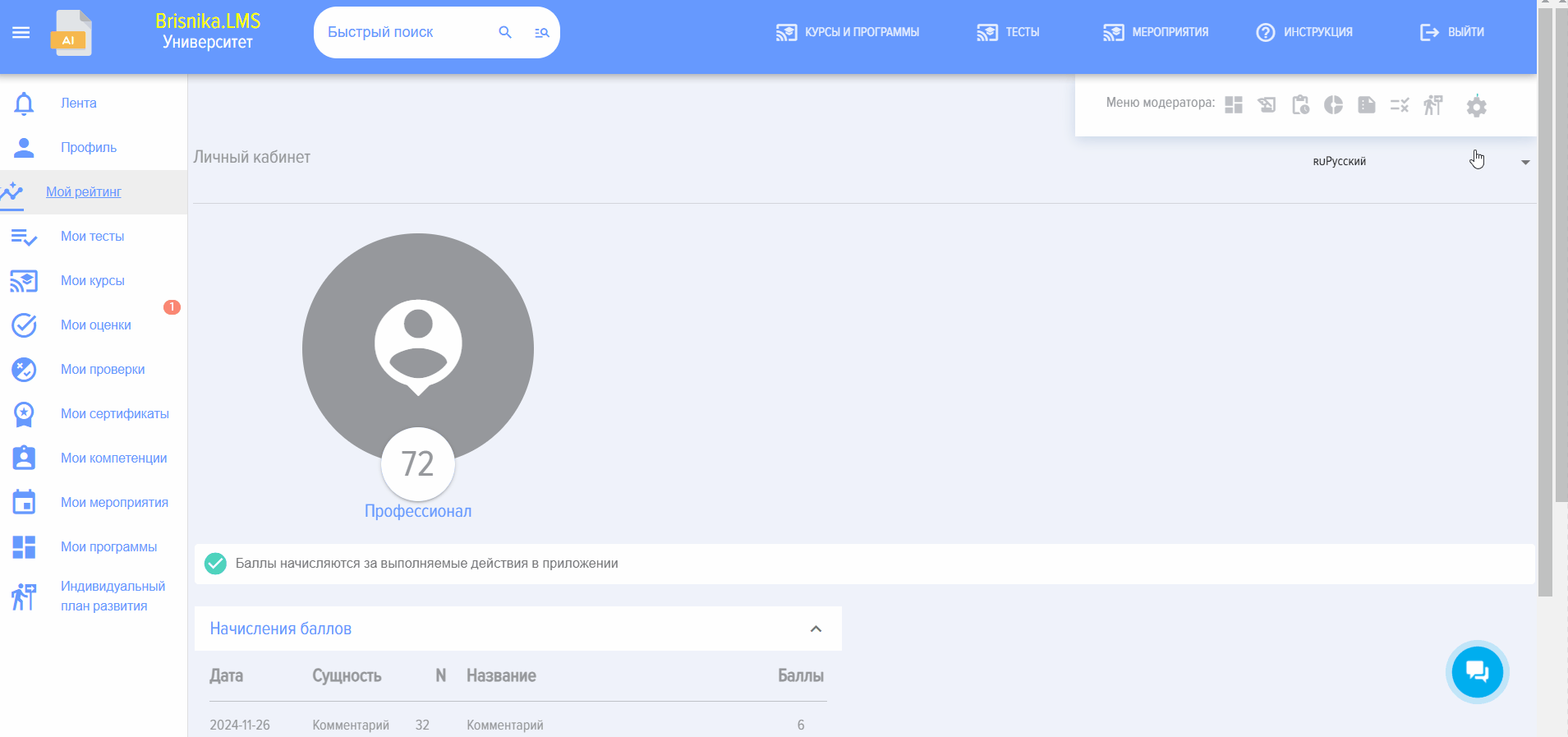Open the clipboard clock icon in moderator menu
Screen dimensions: 1568x737
[x=1300, y=105]
